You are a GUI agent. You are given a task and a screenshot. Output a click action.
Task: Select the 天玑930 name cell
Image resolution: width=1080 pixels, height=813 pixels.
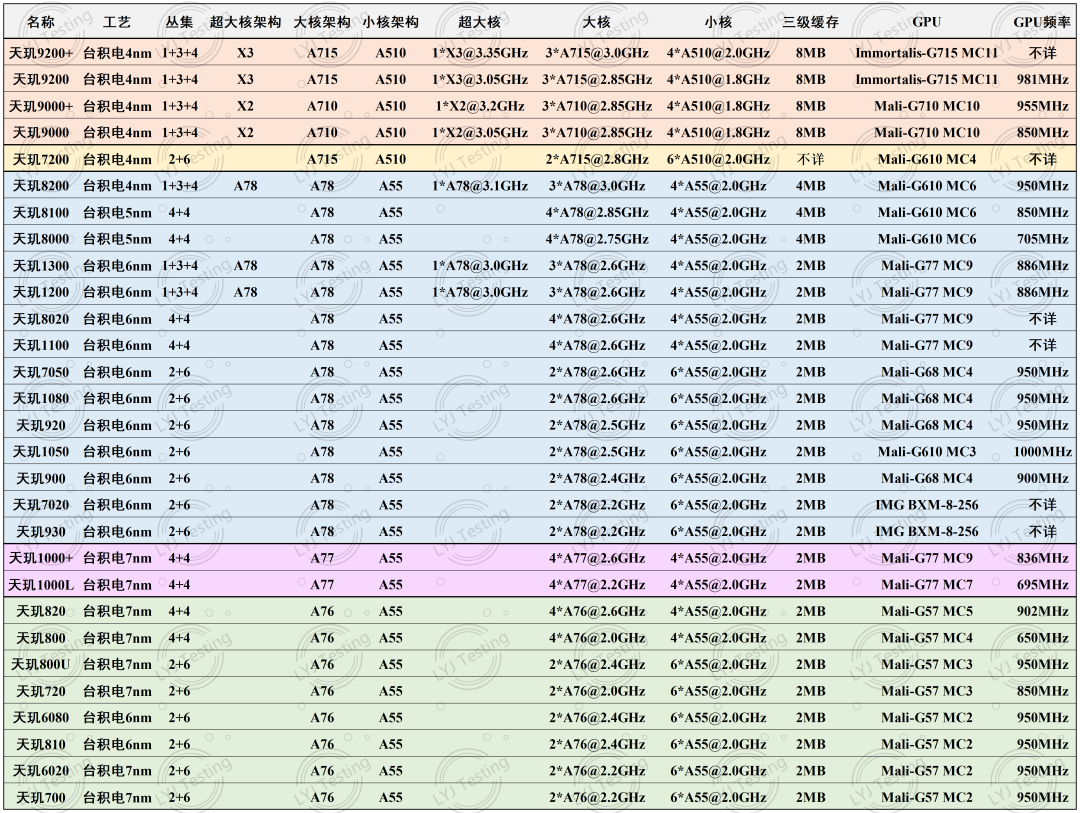point(41,531)
